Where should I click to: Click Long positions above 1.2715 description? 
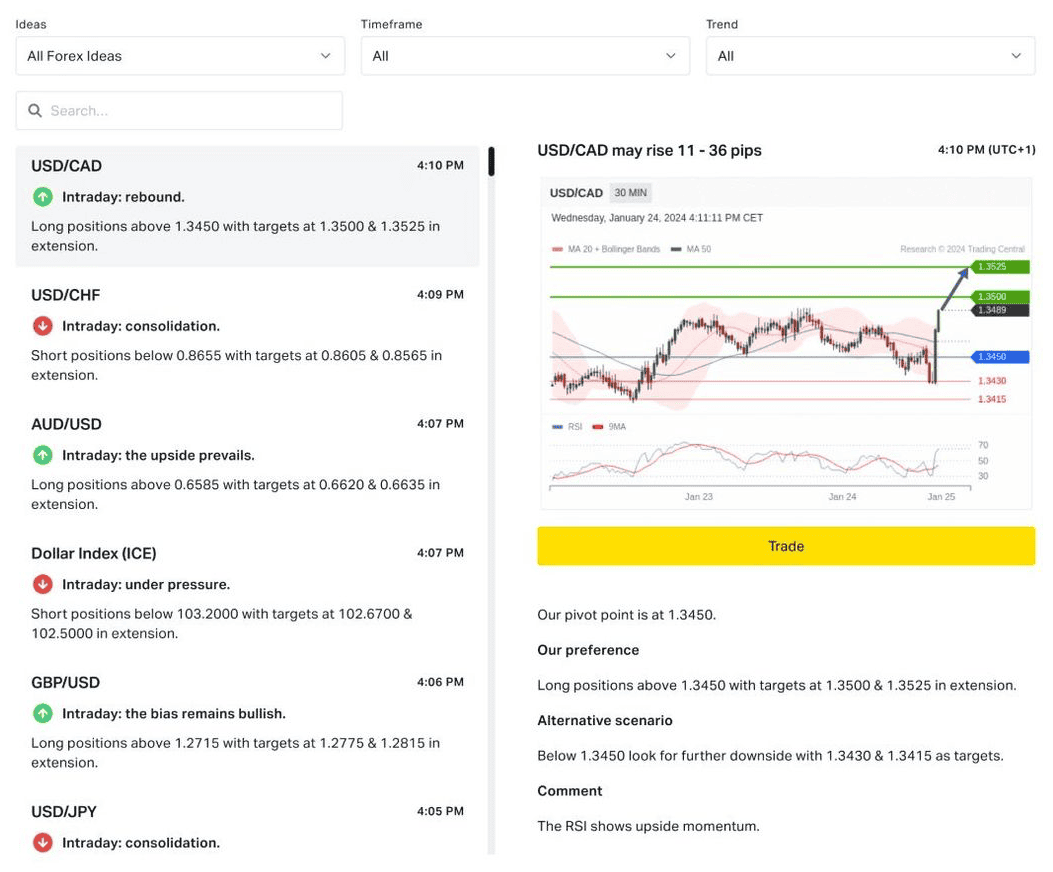click(235, 752)
